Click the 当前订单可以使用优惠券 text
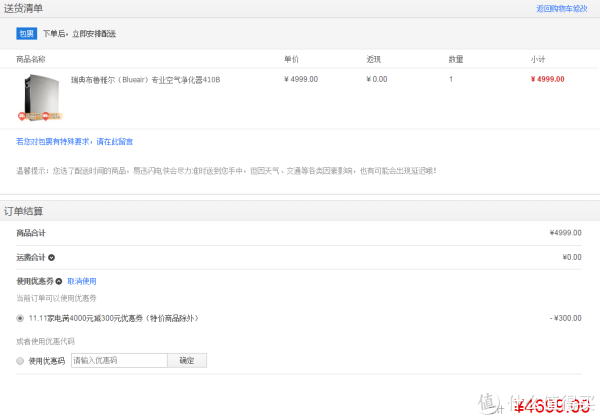 [56, 298]
